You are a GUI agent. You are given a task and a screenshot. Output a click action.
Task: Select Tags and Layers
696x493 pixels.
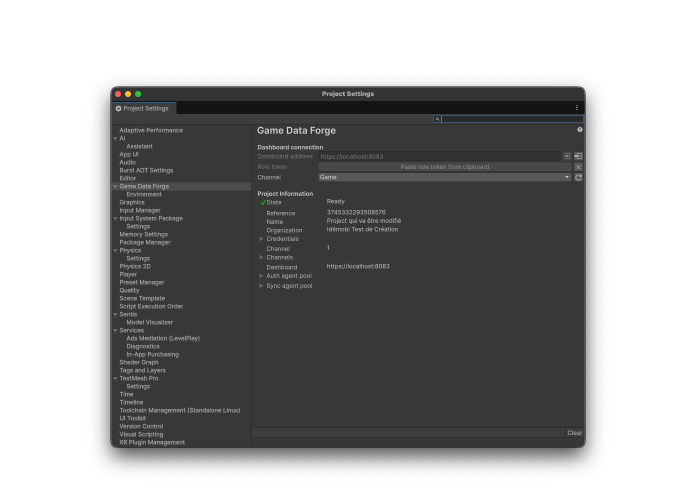[142, 370]
